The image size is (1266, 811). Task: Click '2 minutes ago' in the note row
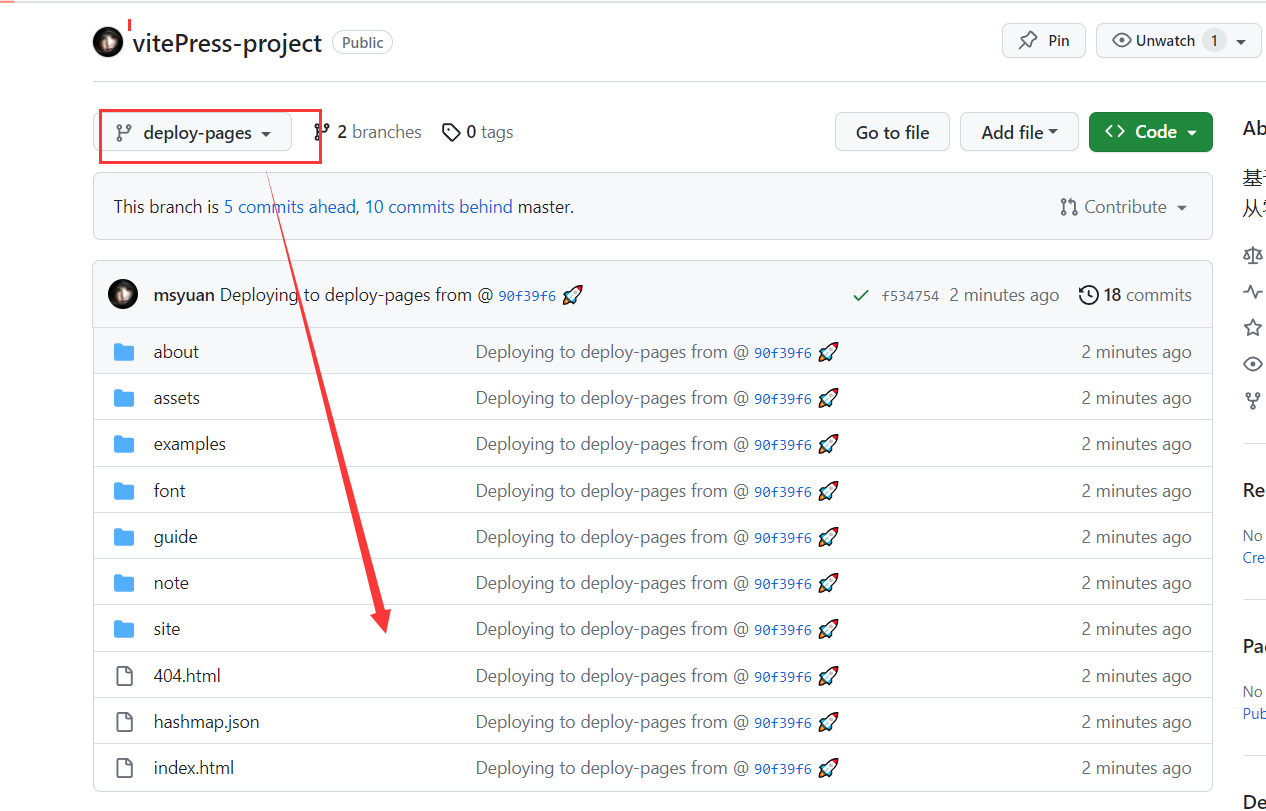pyautogui.click(x=1136, y=583)
